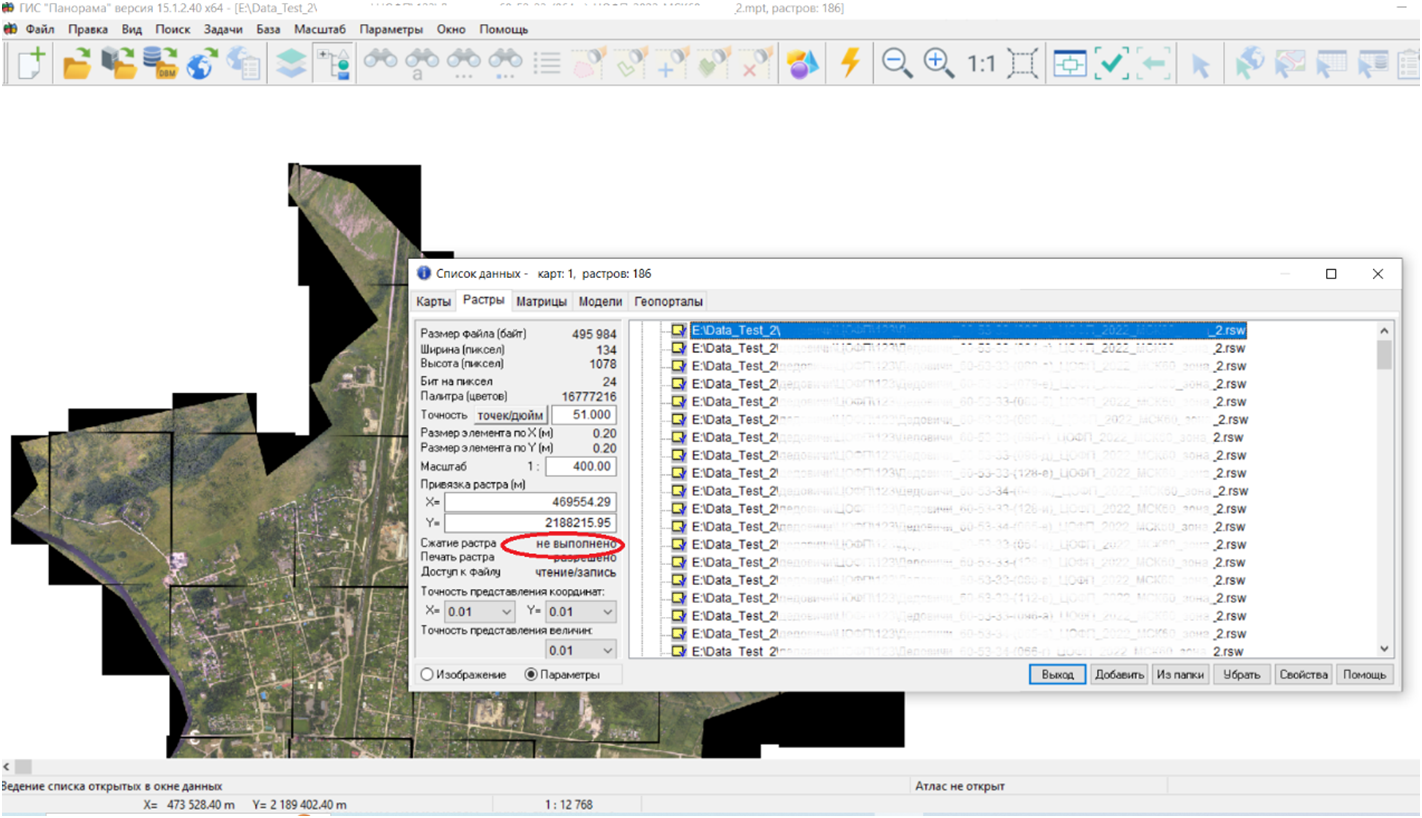Click the first binoculars search icon

(x=380, y=62)
